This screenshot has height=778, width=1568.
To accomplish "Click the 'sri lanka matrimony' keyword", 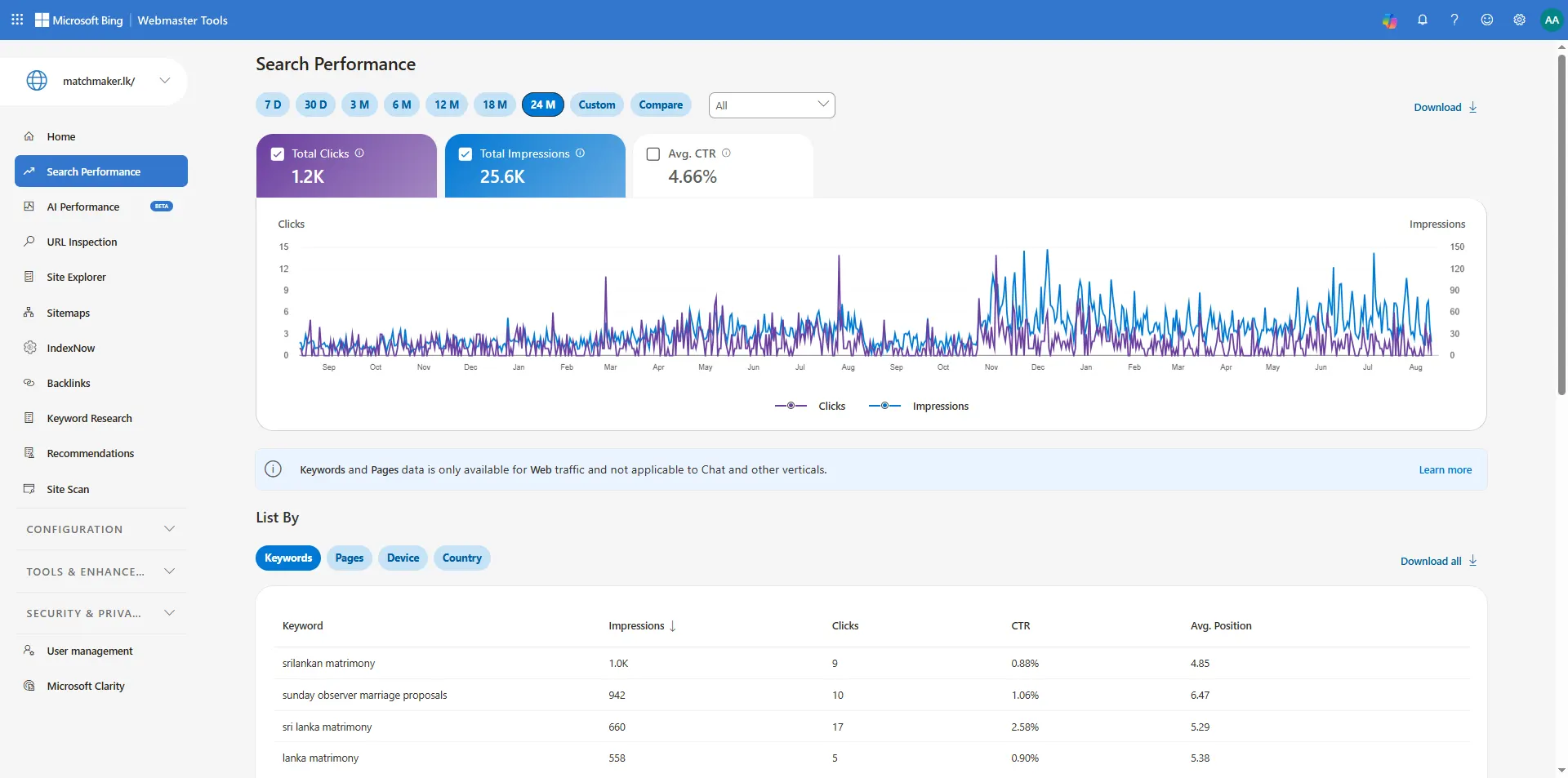I will (x=327, y=727).
